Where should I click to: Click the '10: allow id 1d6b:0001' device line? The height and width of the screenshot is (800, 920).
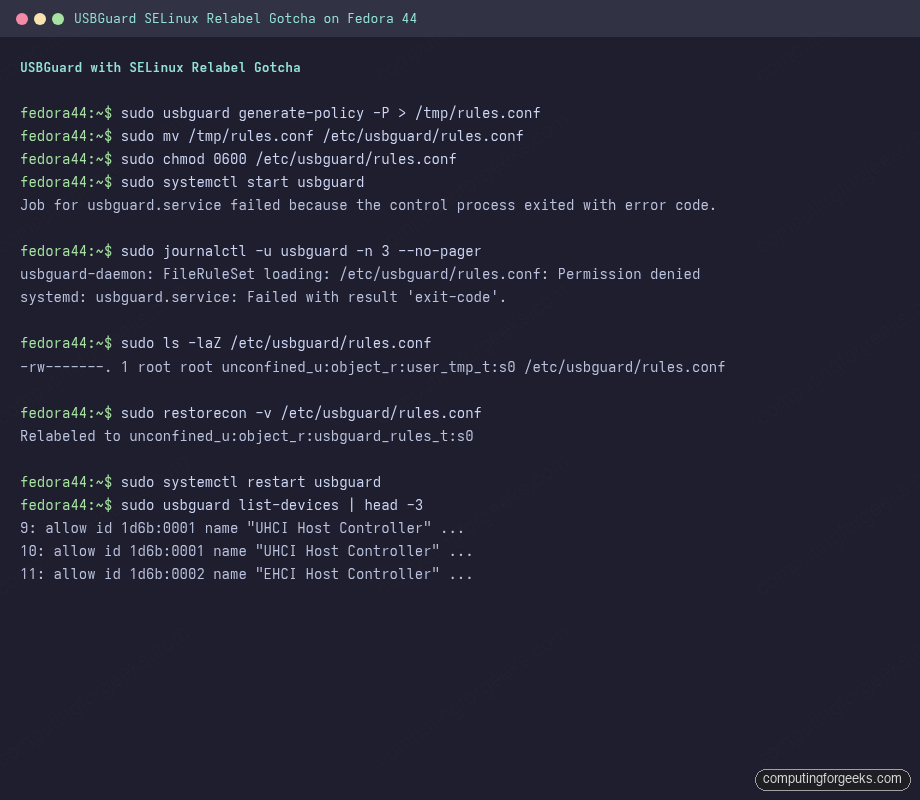246,551
